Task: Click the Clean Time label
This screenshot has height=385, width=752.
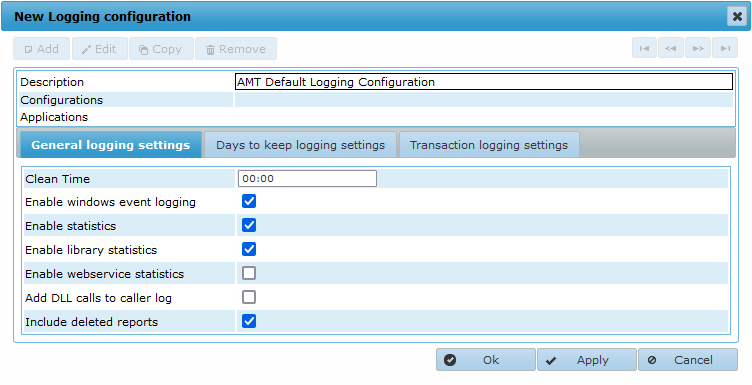Action: click(x=58, y=179)
